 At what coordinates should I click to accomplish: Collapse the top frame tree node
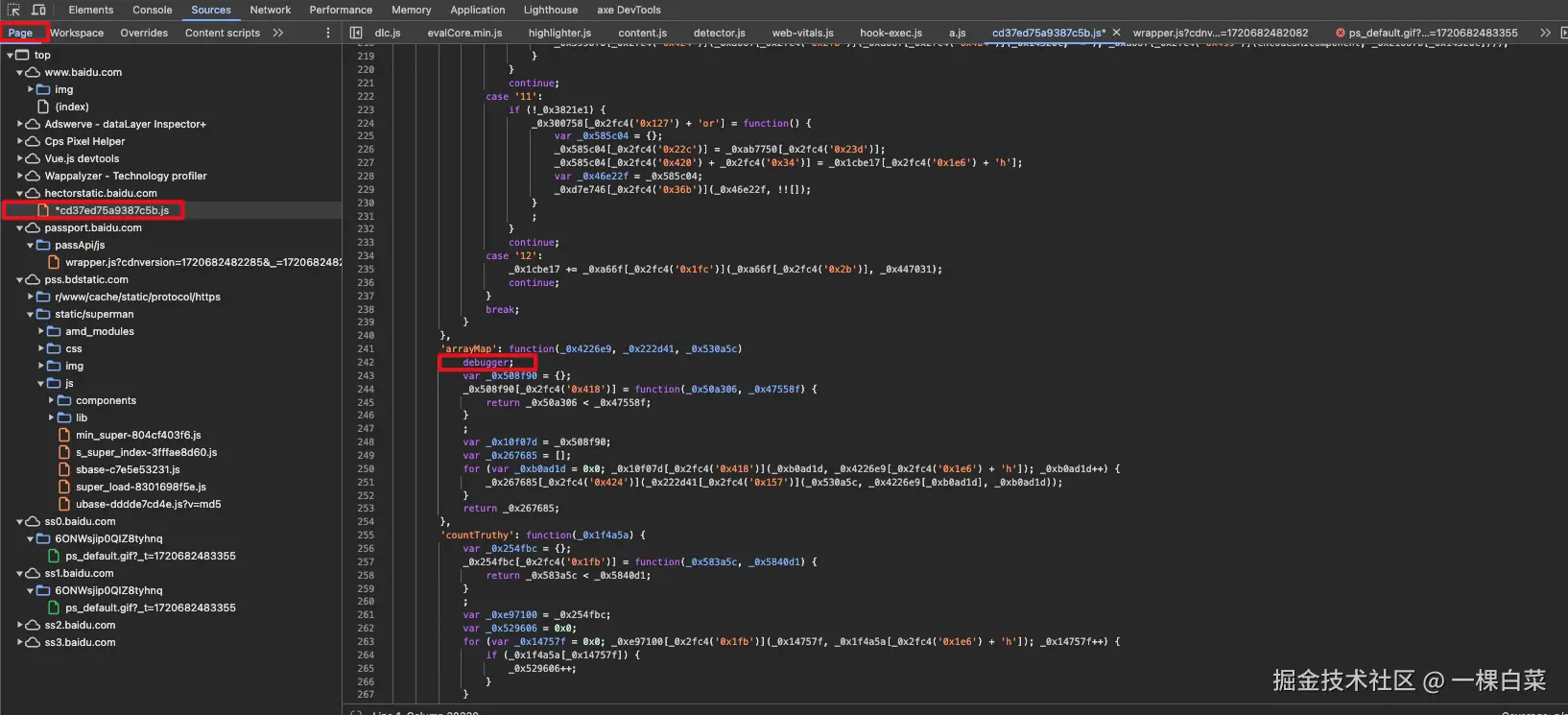(10, 56)
